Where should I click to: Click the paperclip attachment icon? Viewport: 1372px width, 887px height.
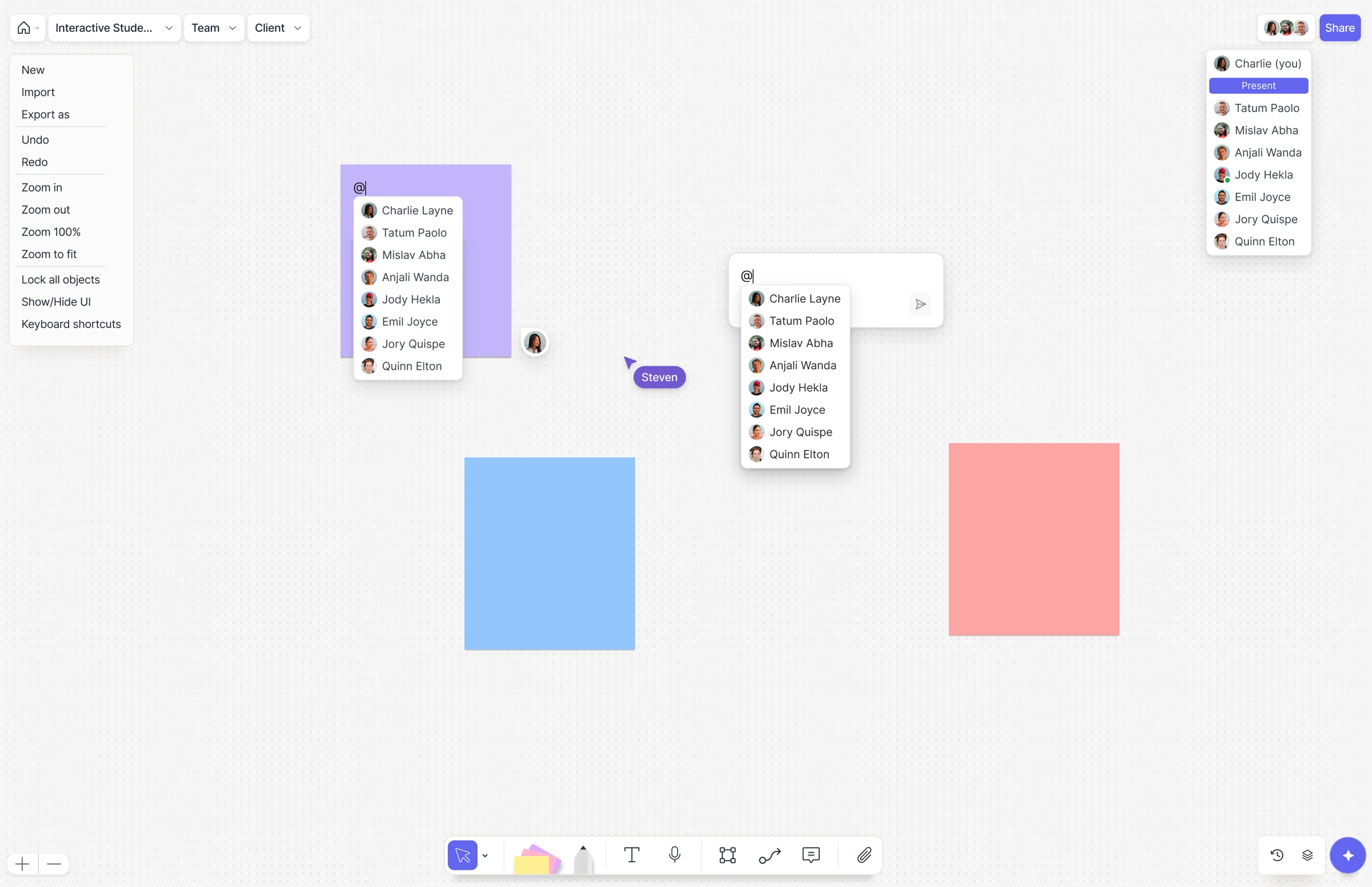pyautogui.click(x=864, y=855)
